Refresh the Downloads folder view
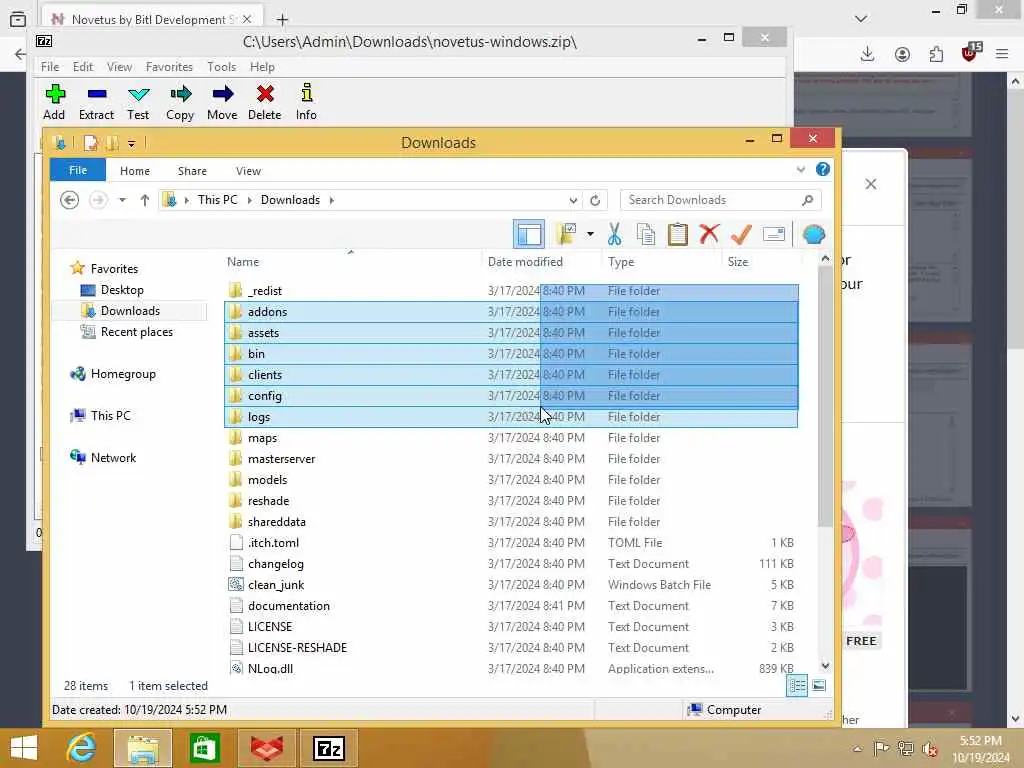 pyautogui.click(x=595, y=200)
